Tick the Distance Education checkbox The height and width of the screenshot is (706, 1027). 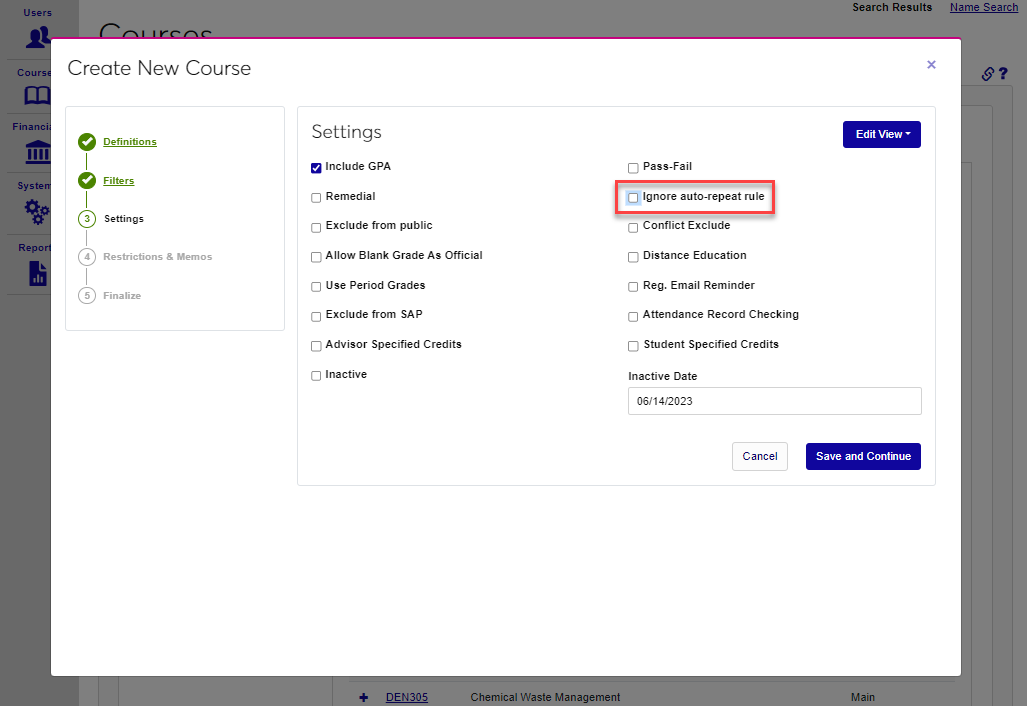[x=633, y=257]
